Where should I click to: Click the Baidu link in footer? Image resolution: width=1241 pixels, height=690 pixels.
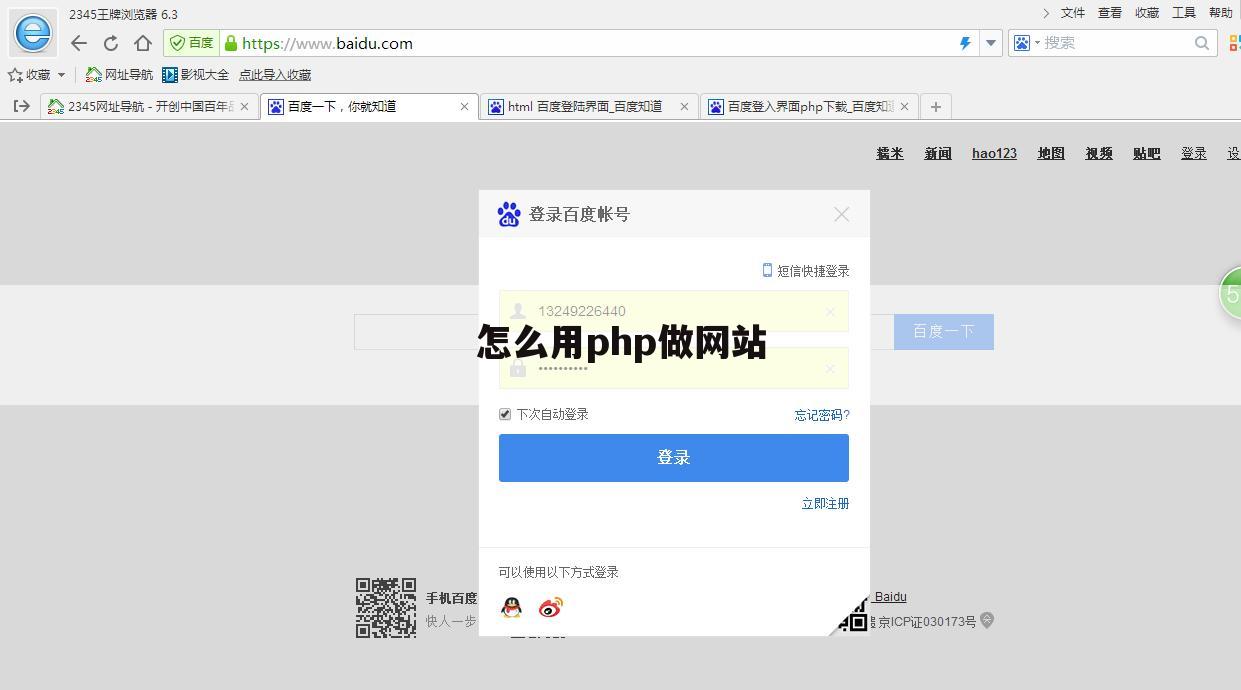click(890, 597)
